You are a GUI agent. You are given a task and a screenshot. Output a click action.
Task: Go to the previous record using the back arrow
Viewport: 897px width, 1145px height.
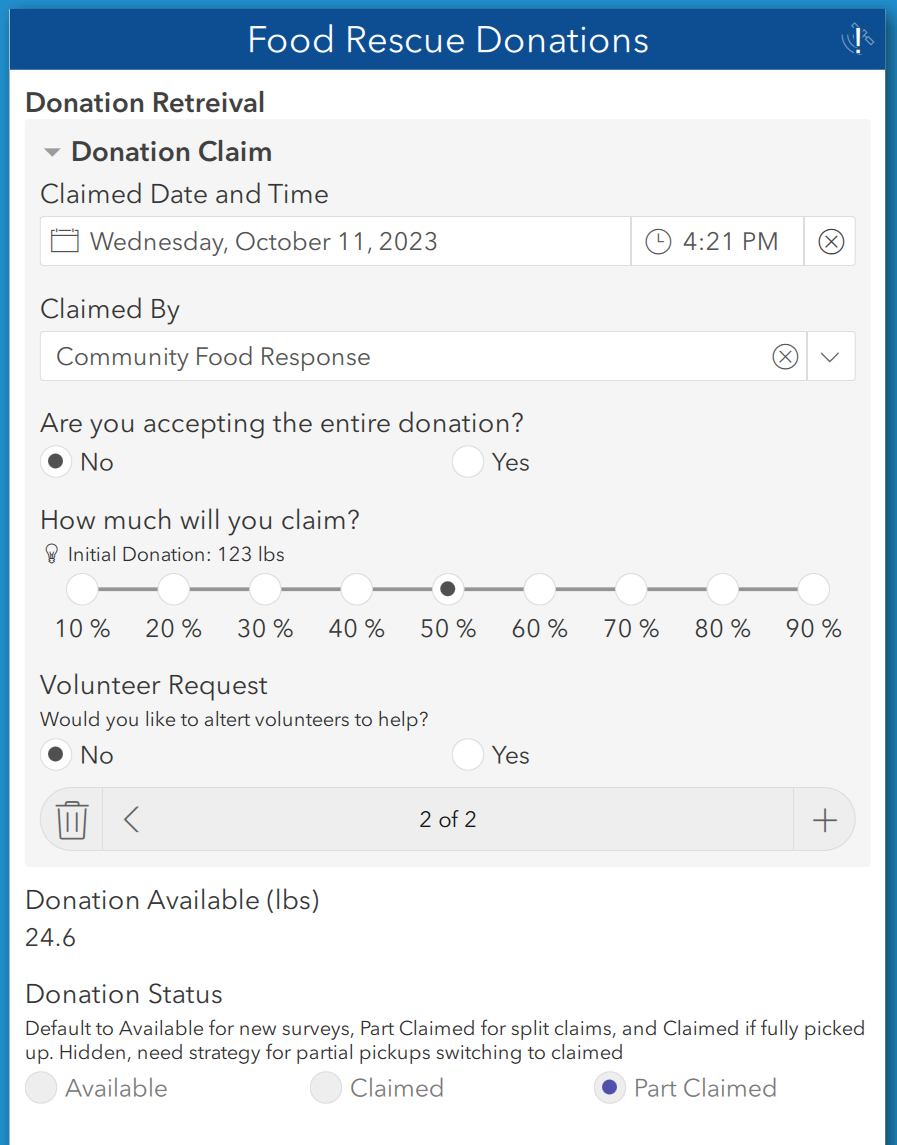130,818
